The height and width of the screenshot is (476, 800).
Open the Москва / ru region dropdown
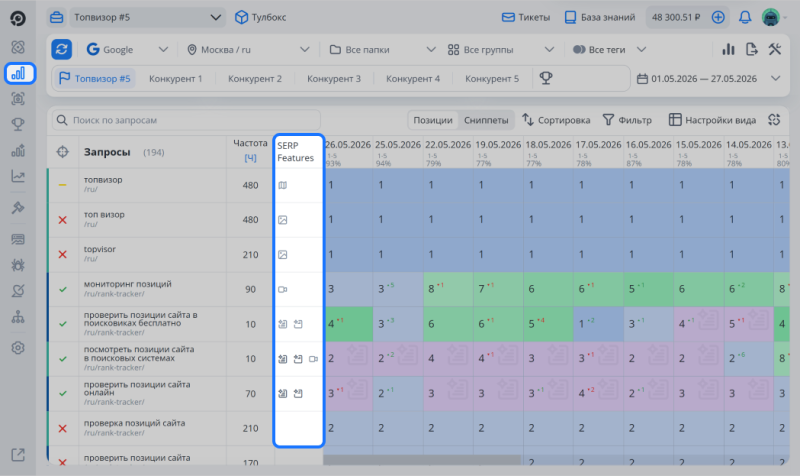coord(248,49)
